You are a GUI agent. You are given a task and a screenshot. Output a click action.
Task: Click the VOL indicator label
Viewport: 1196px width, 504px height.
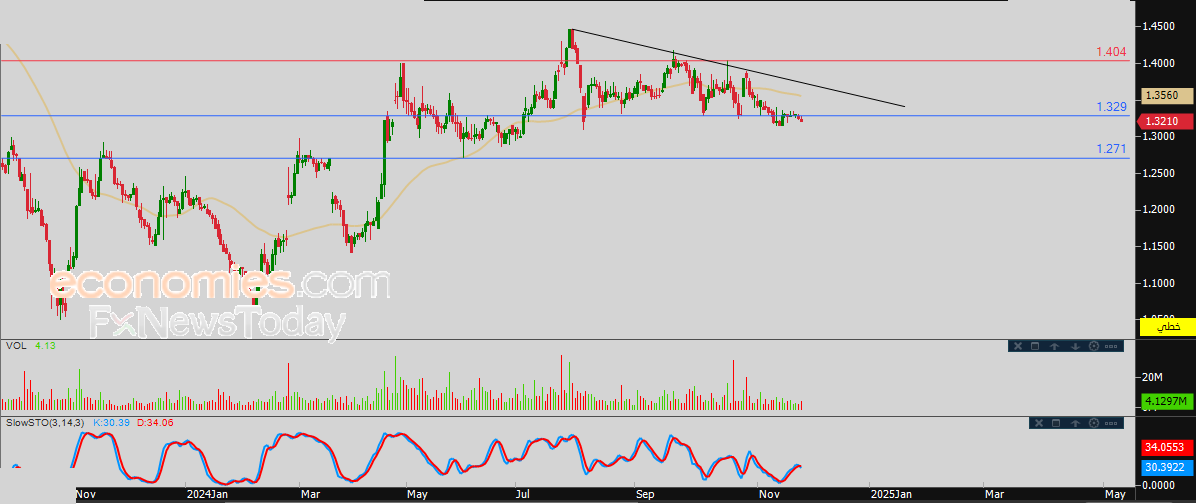point(15,346)
